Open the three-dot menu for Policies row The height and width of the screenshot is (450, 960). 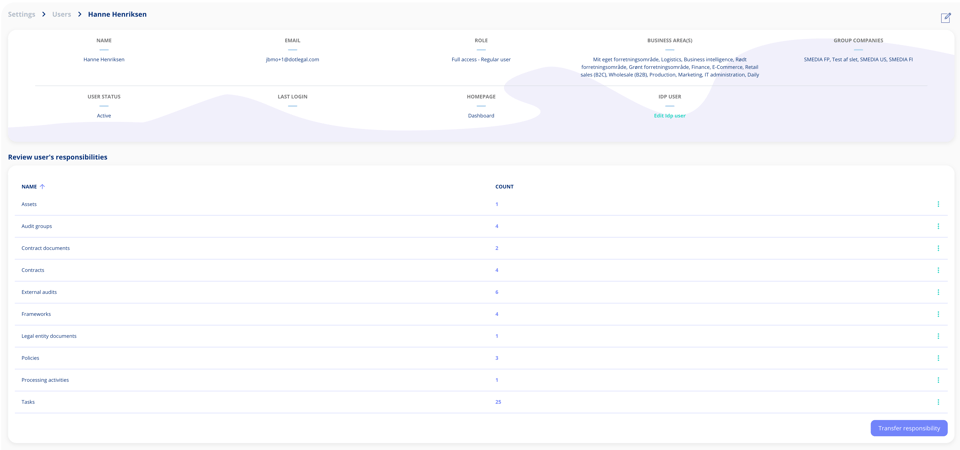[x=938, y=358]
